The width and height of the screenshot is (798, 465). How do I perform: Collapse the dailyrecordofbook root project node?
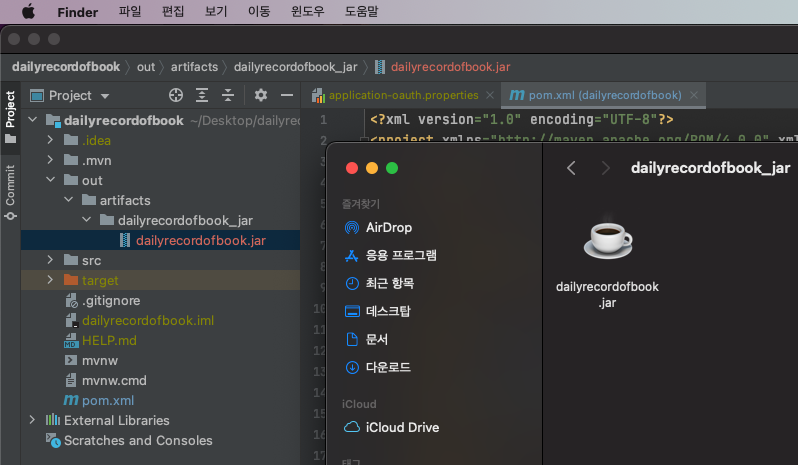[33, 120]
